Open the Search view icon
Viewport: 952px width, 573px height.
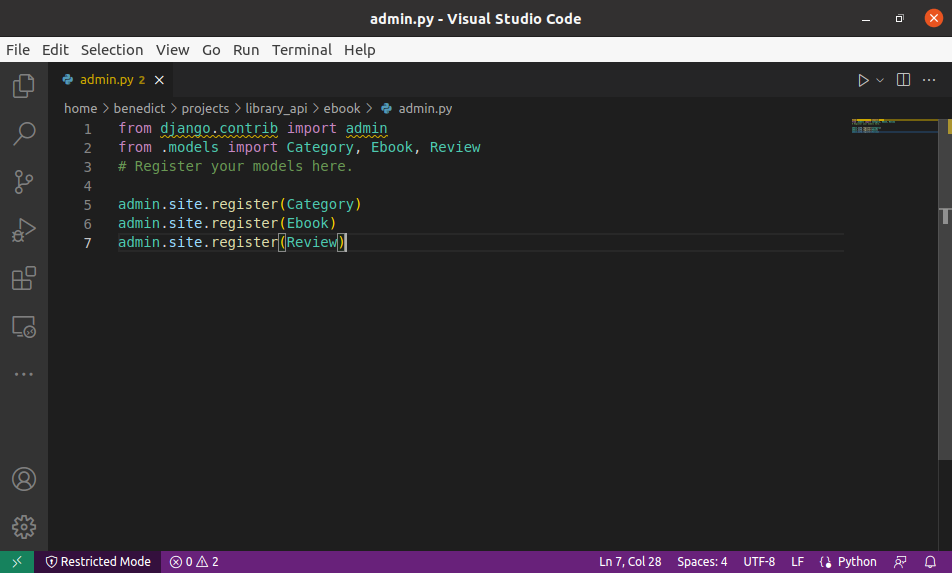[24, 134]
